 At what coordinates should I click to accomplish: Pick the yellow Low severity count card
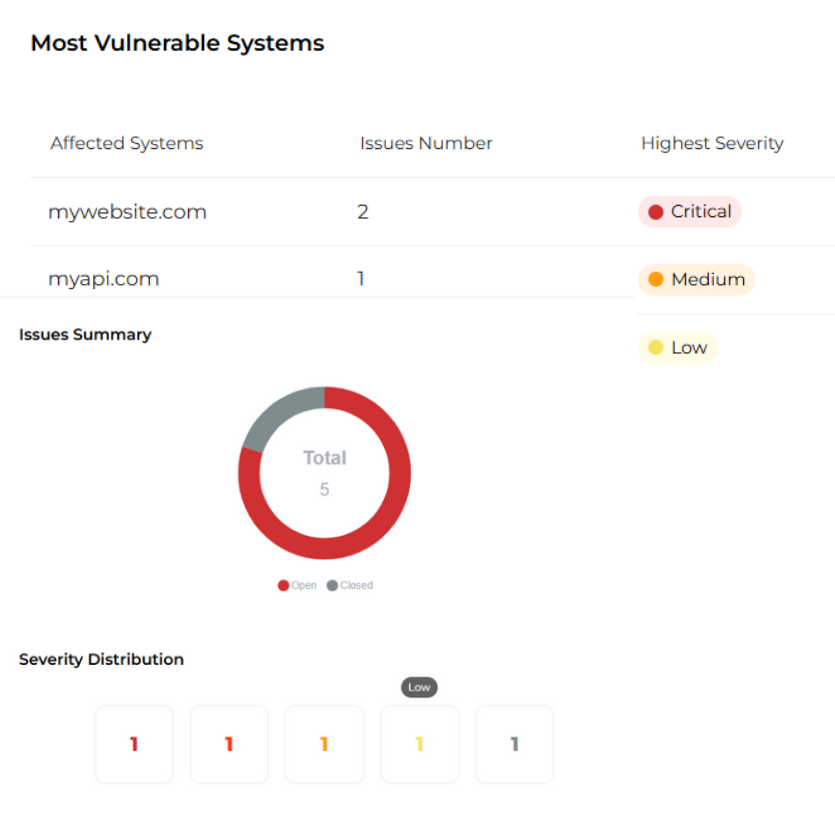point(419,744)
